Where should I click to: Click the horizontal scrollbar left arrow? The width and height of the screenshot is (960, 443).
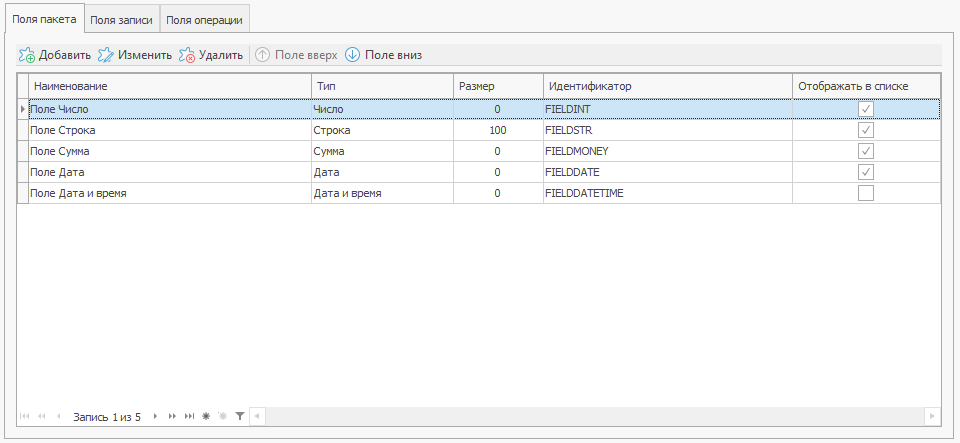click(257, 416)
